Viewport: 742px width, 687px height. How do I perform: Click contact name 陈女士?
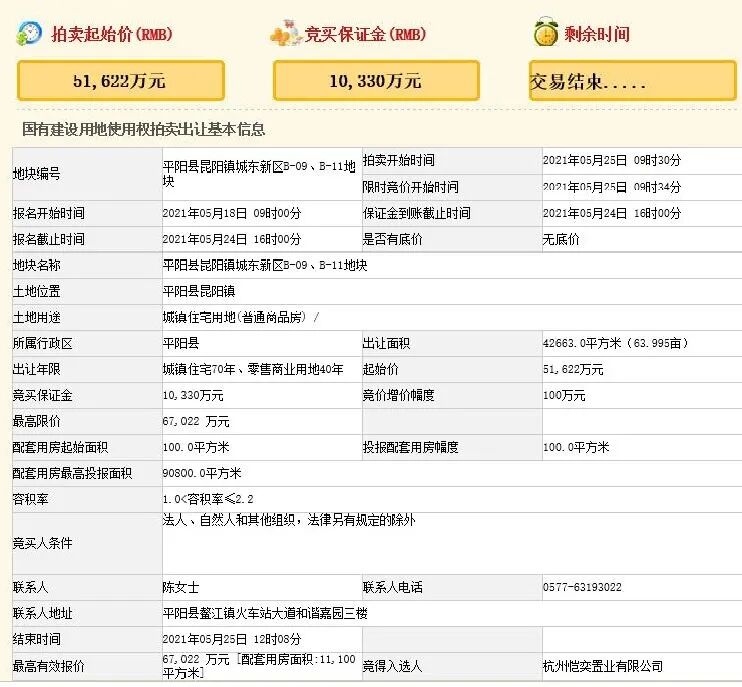point(181,588)
